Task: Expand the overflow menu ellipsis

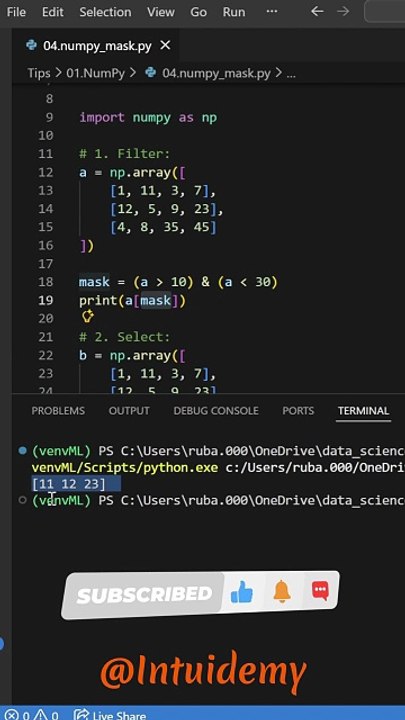Action: pos(272,11)
